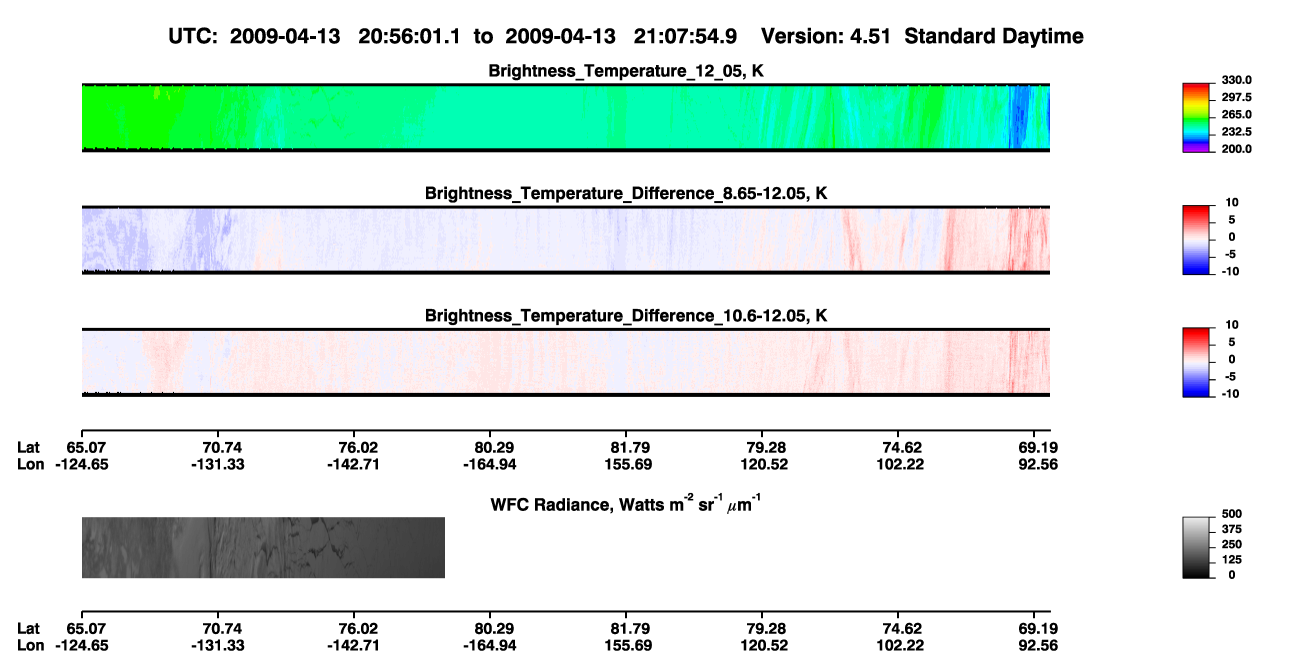The height and width of the screenshot is (667, 1300).
Task: Click longitude "92.56" on the axis under the temperature panels
Action: coord(1037,464)
